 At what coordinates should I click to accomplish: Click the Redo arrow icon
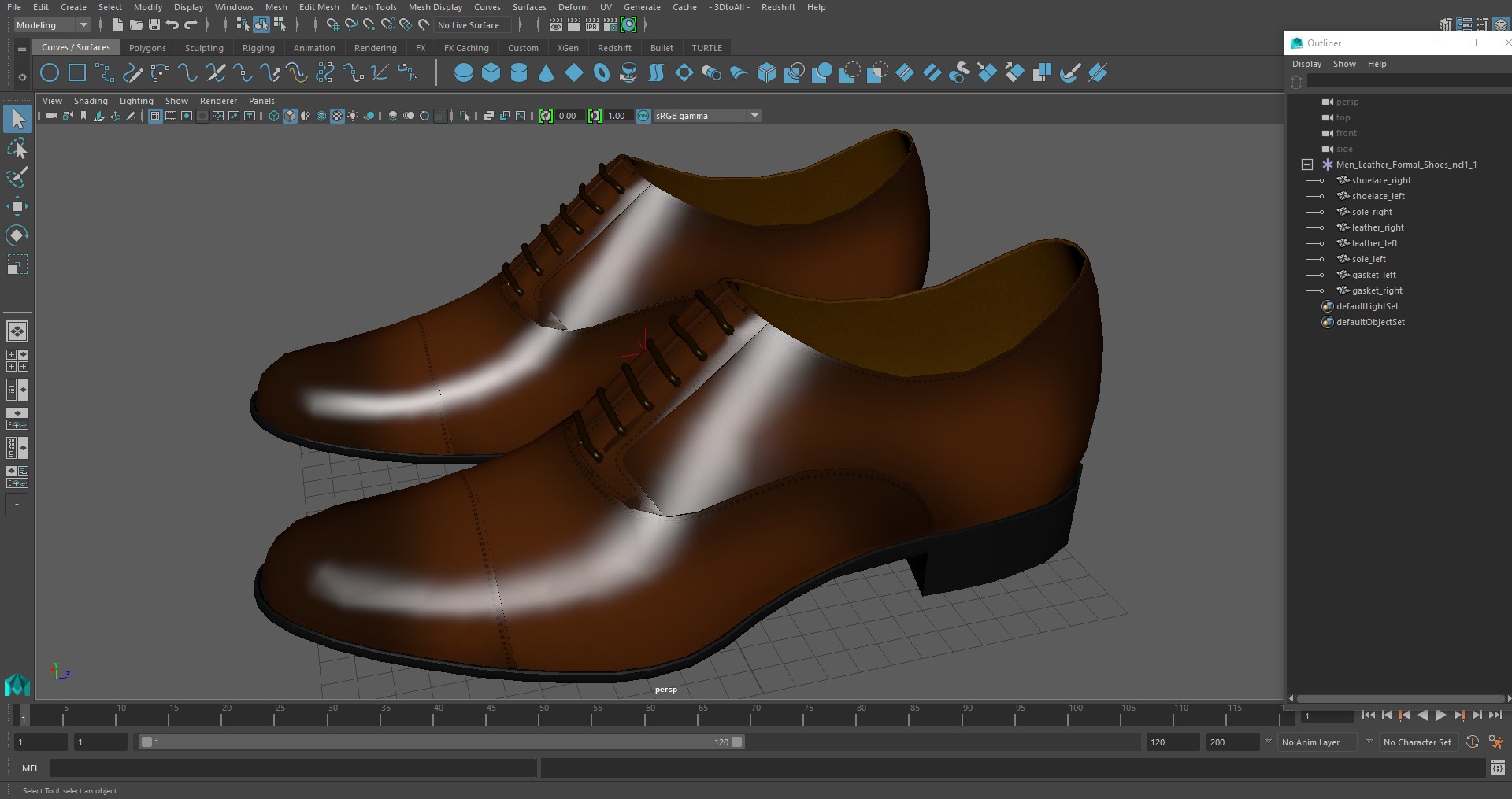191,25
